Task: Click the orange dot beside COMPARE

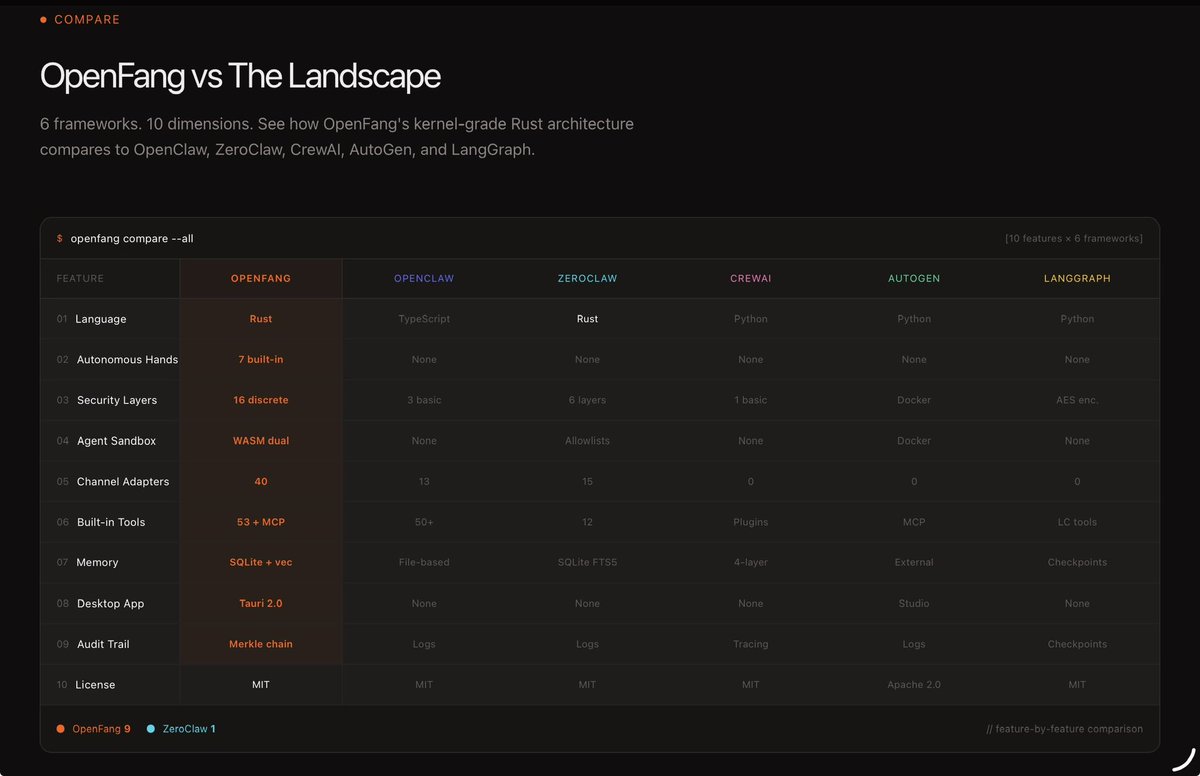Action: point(43,20)
